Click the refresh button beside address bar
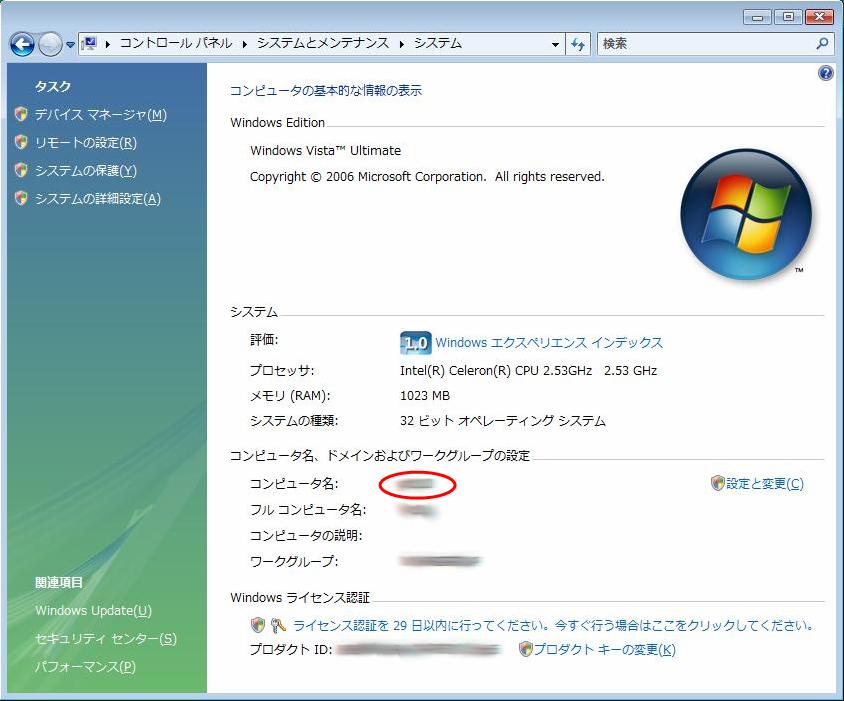Screen dimensions: 844x701 click(578, 44)
